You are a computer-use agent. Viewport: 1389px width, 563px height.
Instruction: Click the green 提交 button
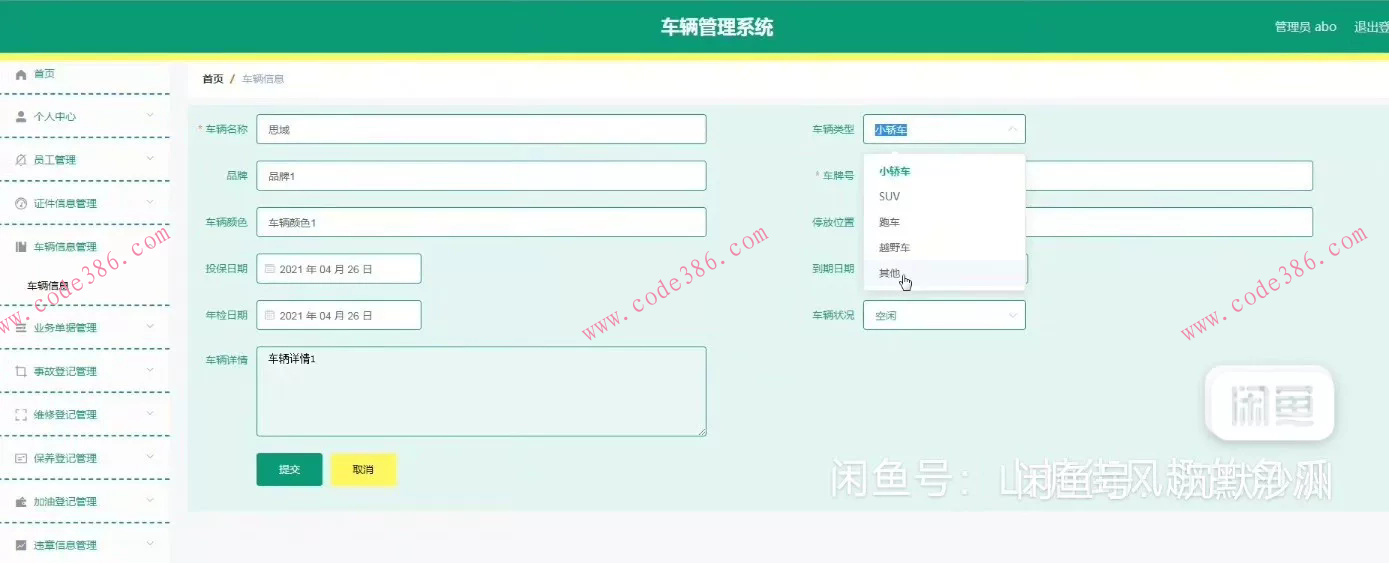pyautogui.click(x=289, y=469)
